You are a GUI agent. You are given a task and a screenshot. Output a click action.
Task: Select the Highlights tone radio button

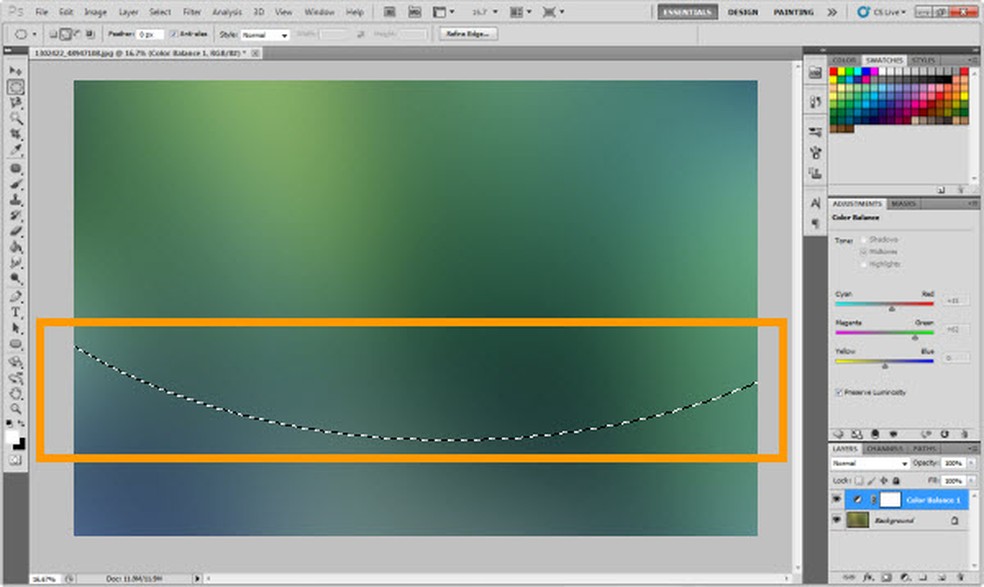pos(864,264)
